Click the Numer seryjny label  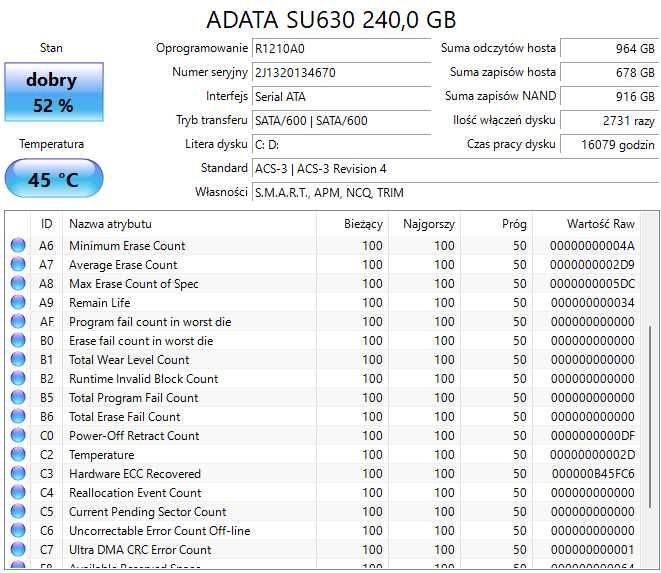click(x=210, y=72)
